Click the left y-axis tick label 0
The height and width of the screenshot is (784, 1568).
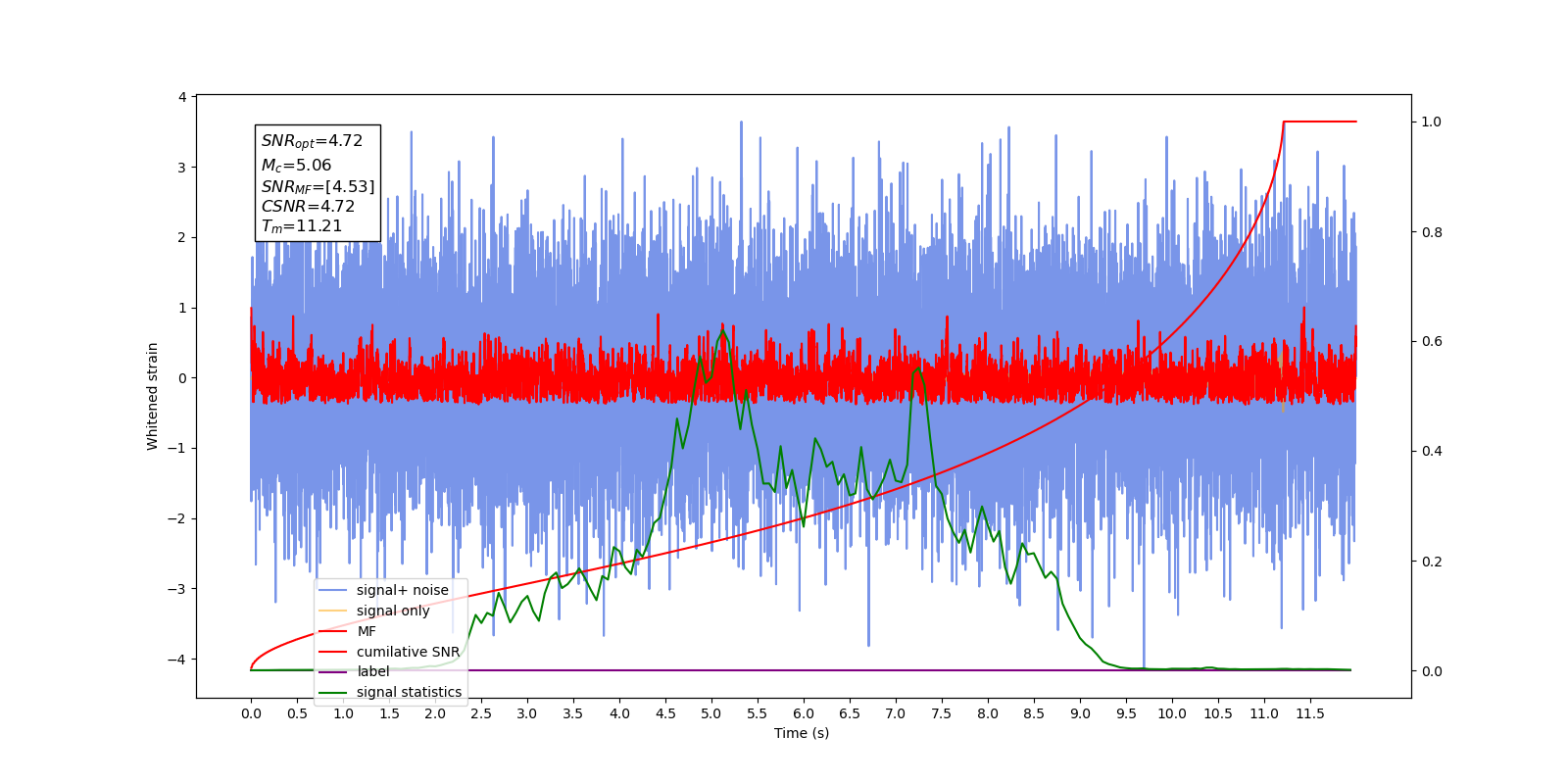(182, 378)
